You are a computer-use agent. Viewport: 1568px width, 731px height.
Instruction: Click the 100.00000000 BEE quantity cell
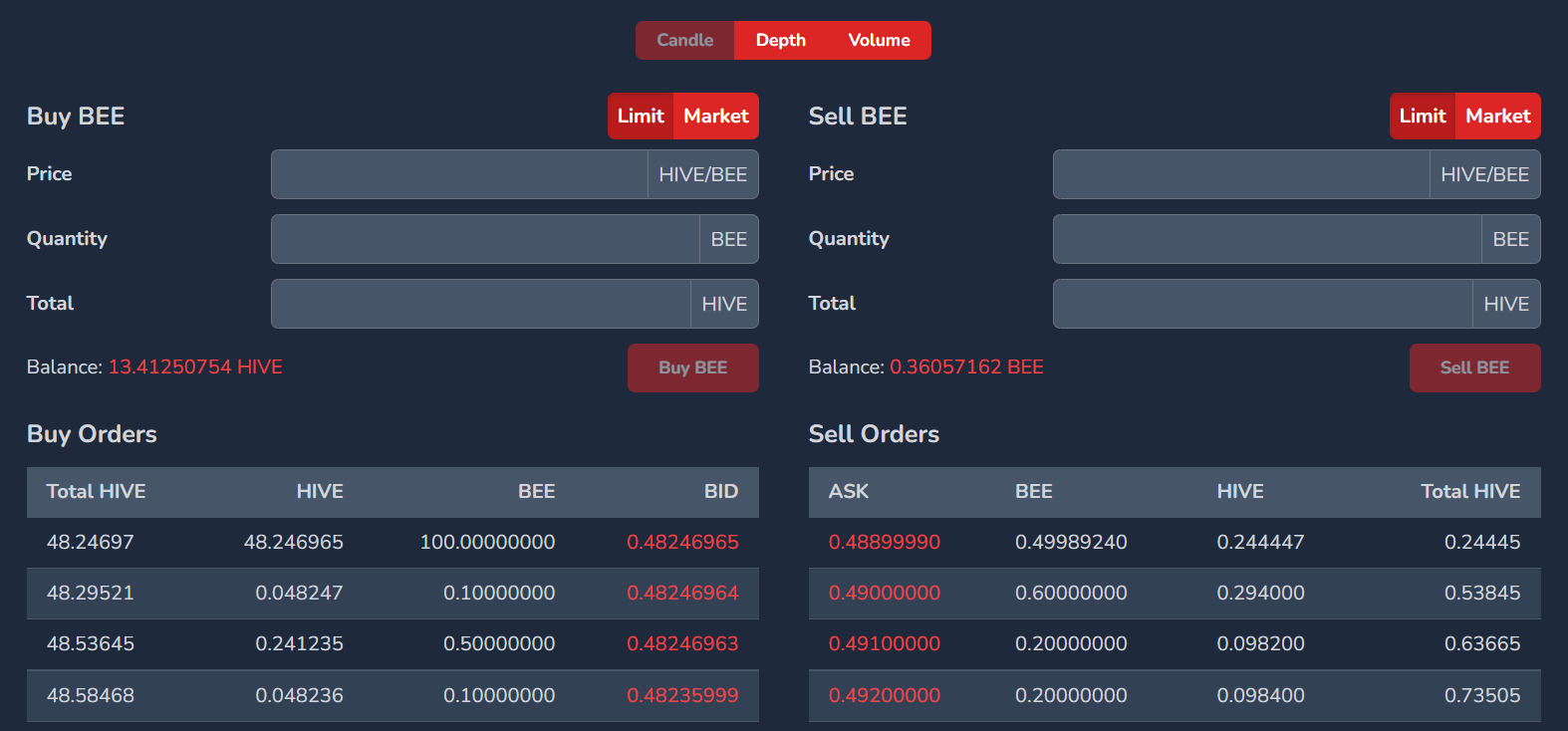tap(488, 543)
